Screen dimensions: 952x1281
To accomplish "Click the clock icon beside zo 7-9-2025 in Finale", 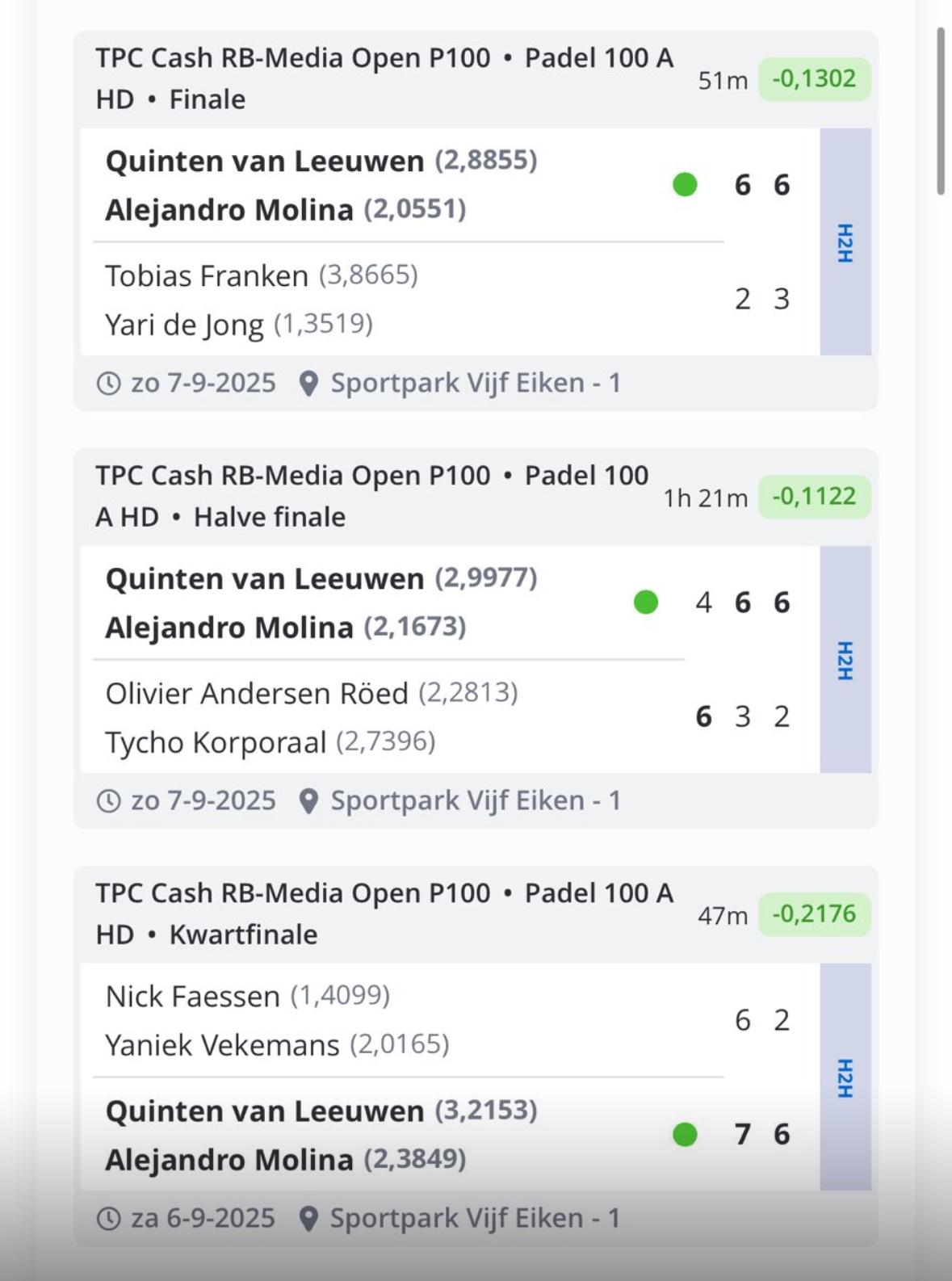I will pos(109,383).
